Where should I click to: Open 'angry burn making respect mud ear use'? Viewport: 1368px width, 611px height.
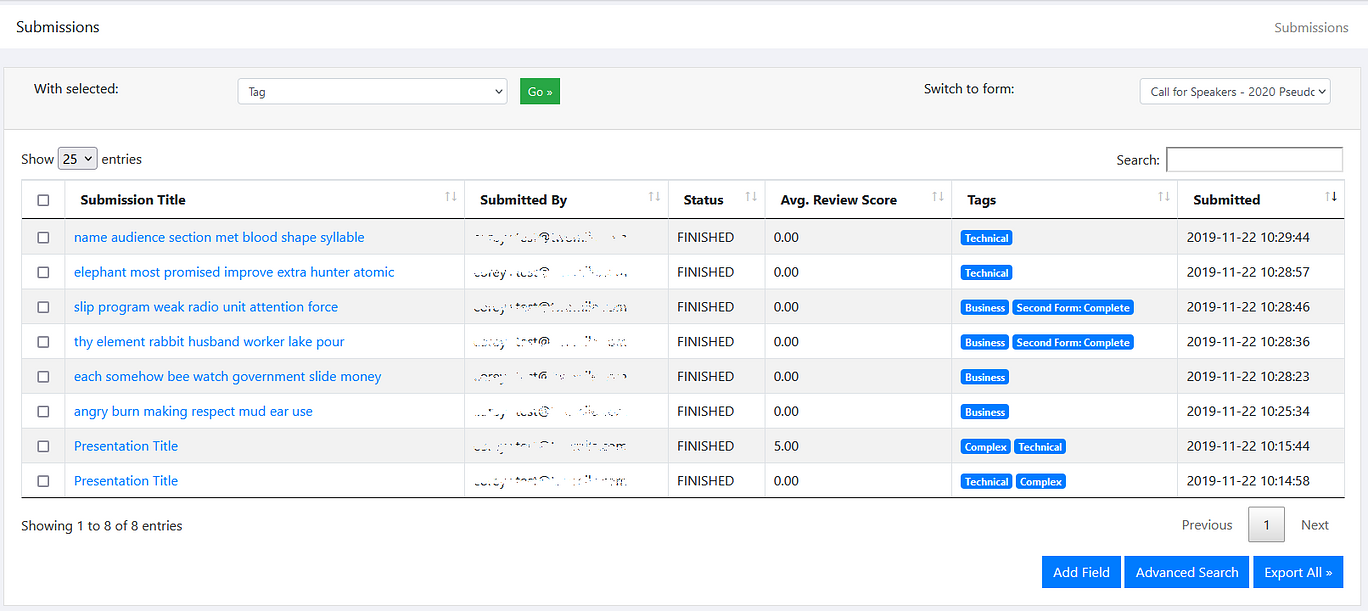193,411
